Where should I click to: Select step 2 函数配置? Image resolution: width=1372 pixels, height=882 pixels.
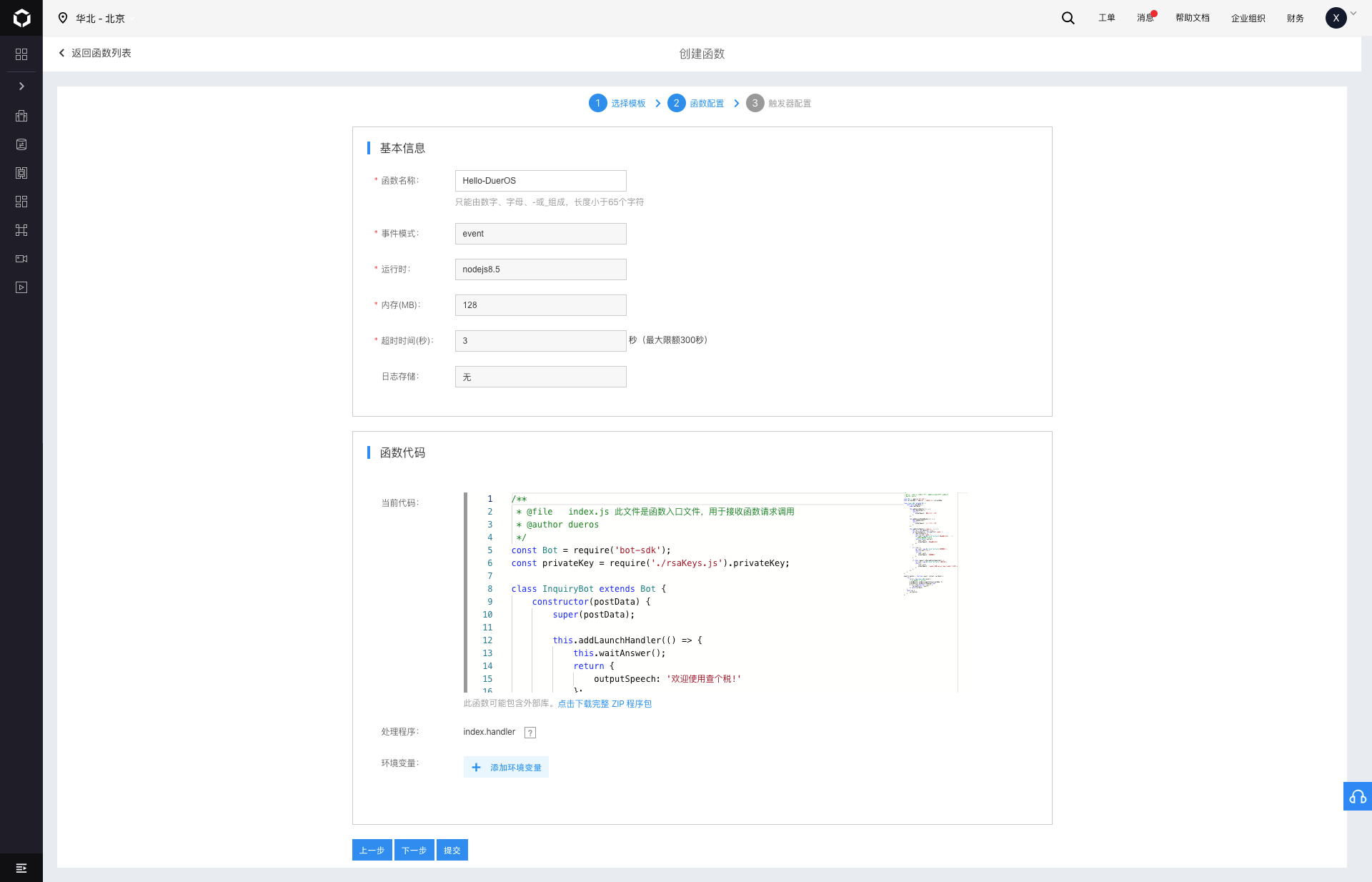(x=696, y=103)
